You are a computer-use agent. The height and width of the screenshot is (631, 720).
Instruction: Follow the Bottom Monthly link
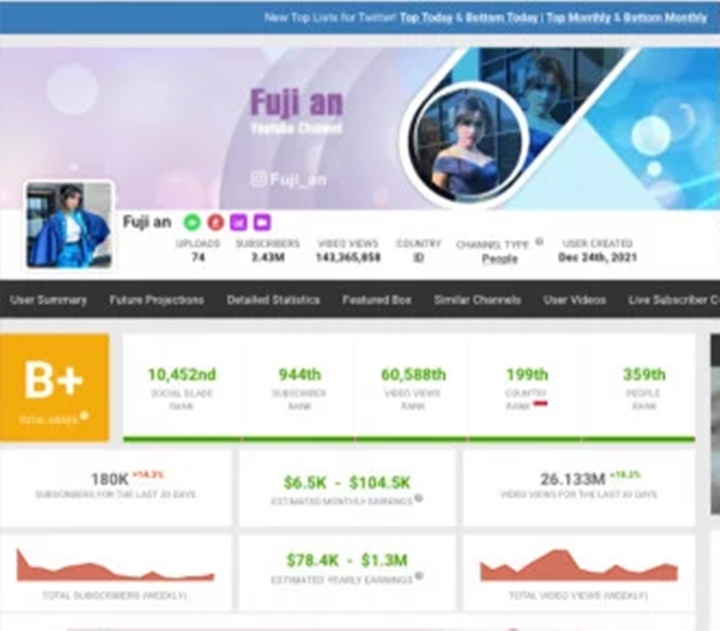(x=665, y=18)
